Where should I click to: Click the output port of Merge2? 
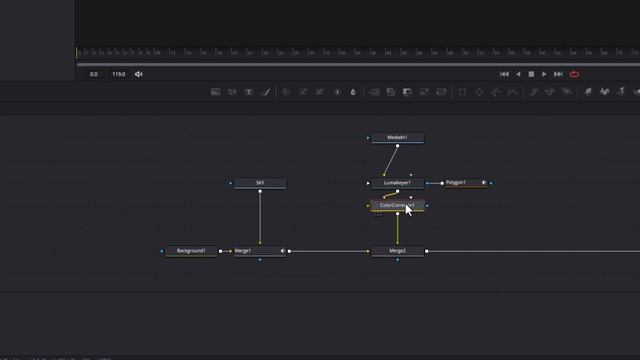pyautogui.click(x=427, y=251)
